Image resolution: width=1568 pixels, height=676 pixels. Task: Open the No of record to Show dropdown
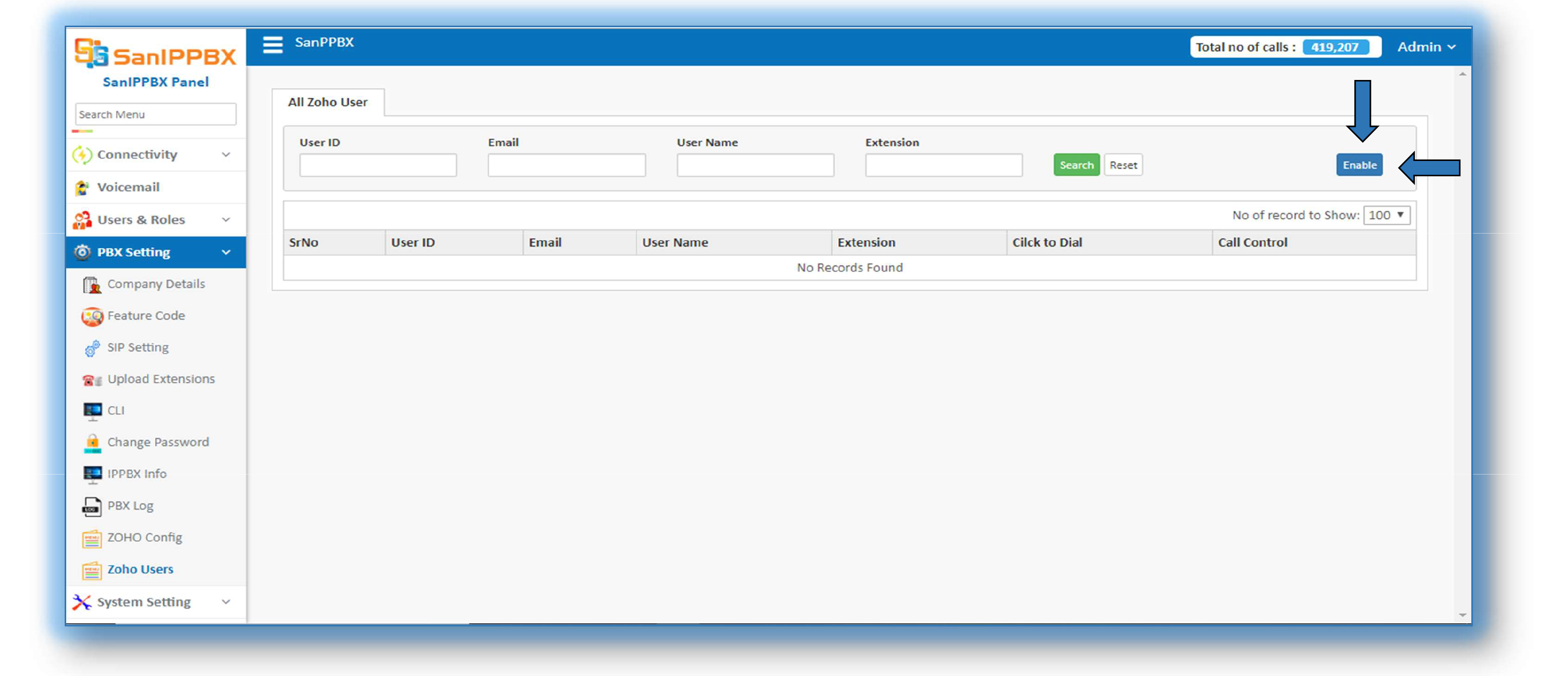click(1387, 215)
